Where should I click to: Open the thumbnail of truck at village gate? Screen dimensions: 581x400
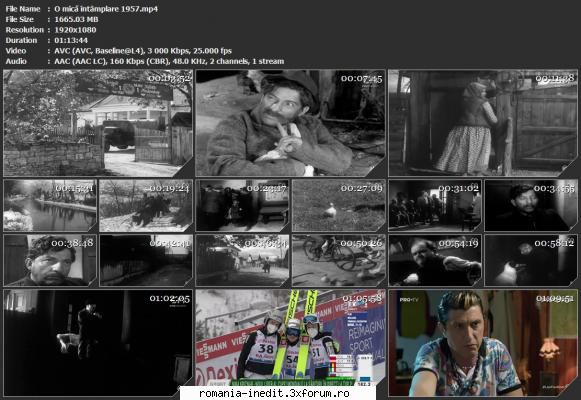[98, 123]
